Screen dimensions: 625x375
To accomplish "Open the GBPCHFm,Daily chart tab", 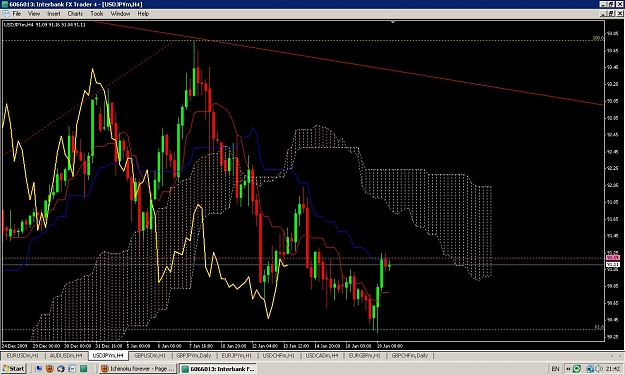I will pyautogui.click(x=410, y=355).
